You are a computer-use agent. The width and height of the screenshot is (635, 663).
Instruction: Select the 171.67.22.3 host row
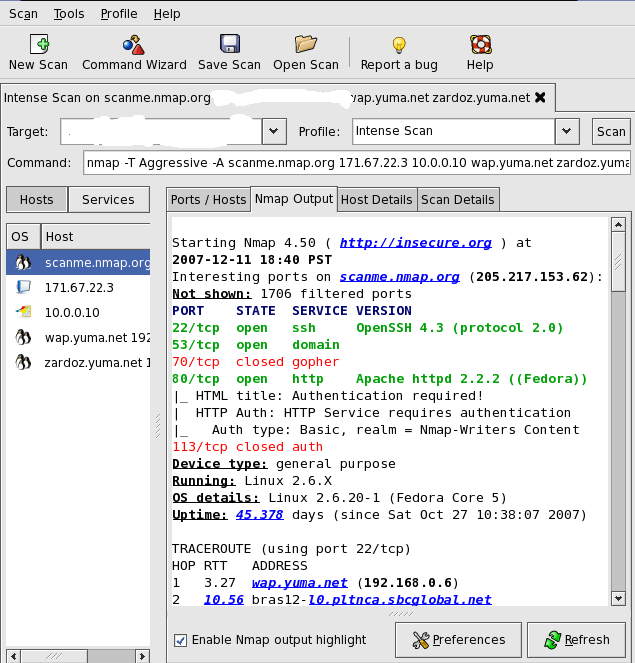click(78, 288)
